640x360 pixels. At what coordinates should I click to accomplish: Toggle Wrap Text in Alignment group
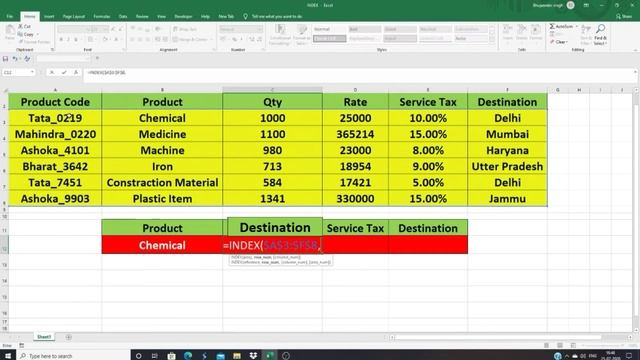coord(185,29)
